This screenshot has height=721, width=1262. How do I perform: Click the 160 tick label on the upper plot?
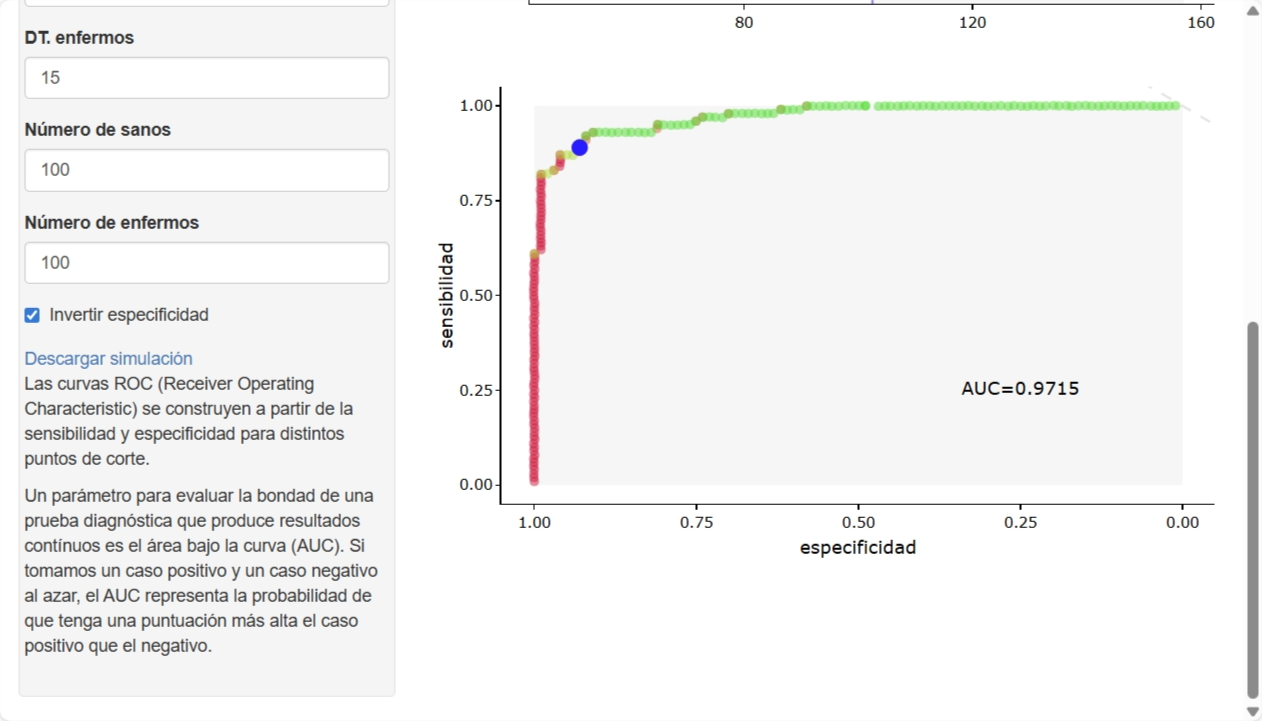click(x=1201, y=22)
